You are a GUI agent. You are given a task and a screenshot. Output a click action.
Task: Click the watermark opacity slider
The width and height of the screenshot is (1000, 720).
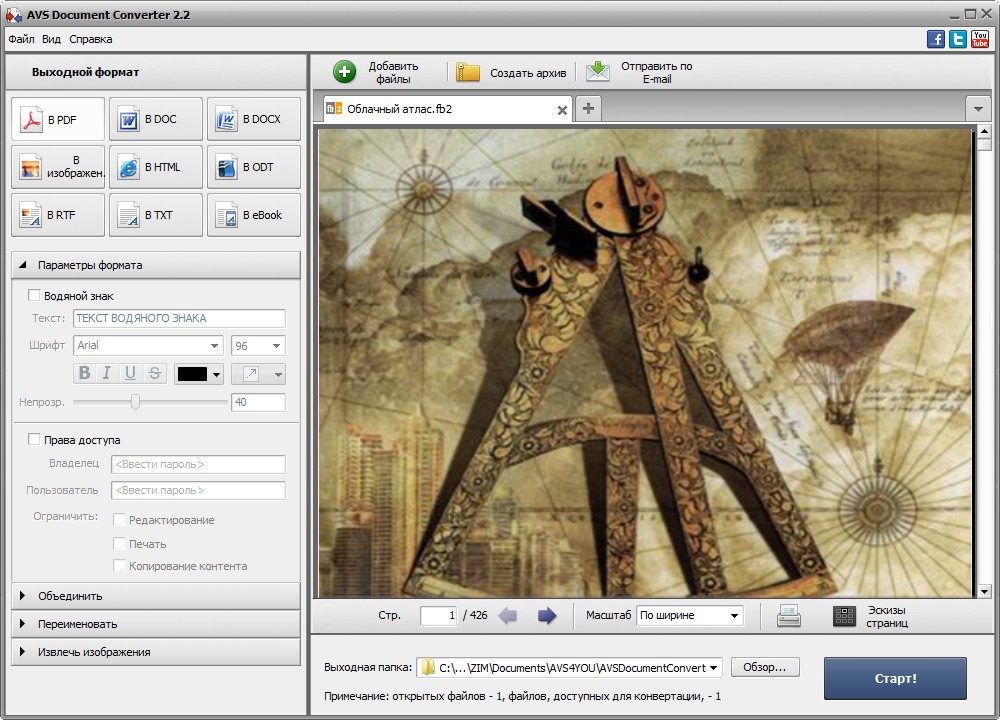point(136,402)
